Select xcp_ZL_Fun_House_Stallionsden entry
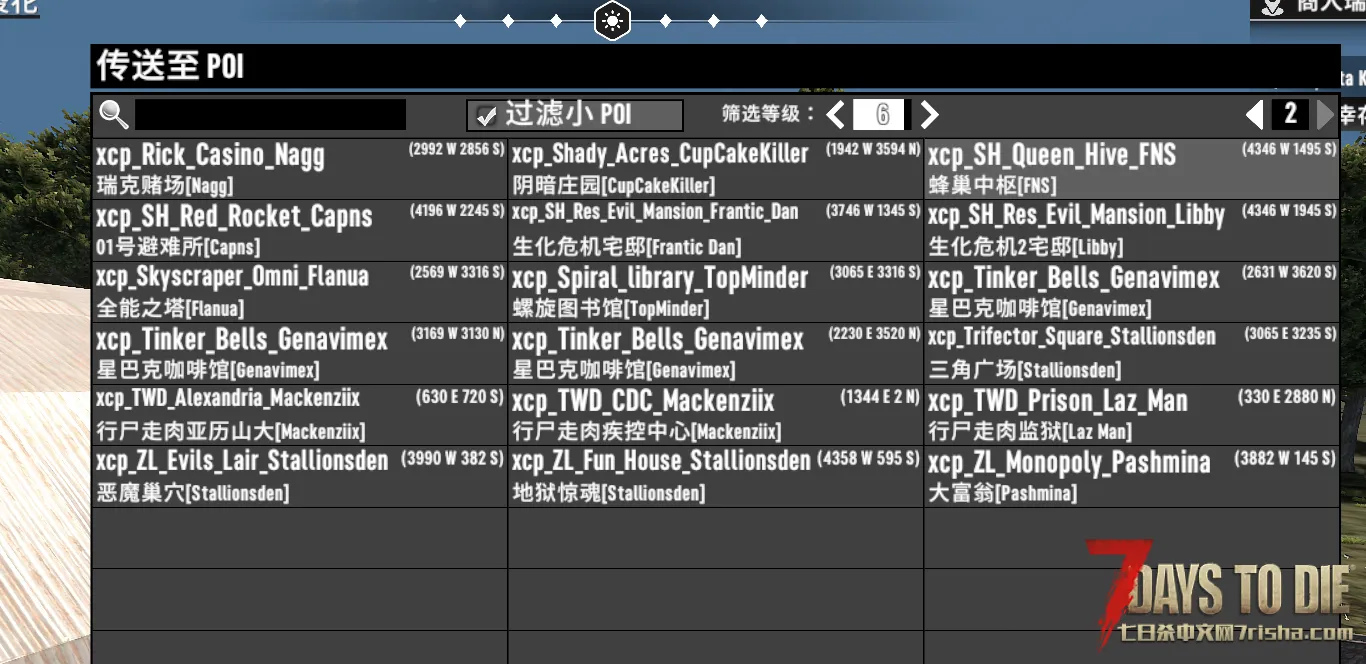 pos(716,477)
